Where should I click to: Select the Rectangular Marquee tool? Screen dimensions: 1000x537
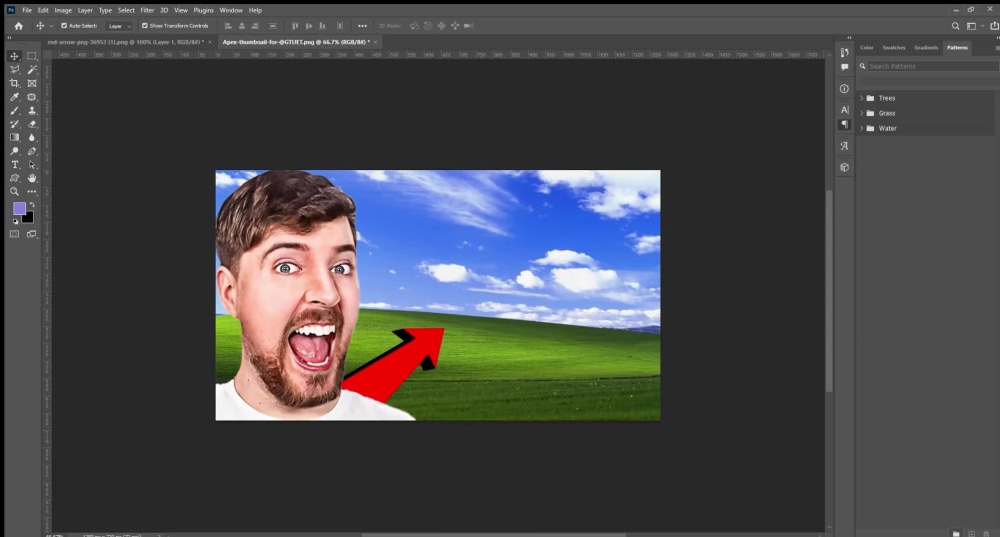tap(32, 56)
